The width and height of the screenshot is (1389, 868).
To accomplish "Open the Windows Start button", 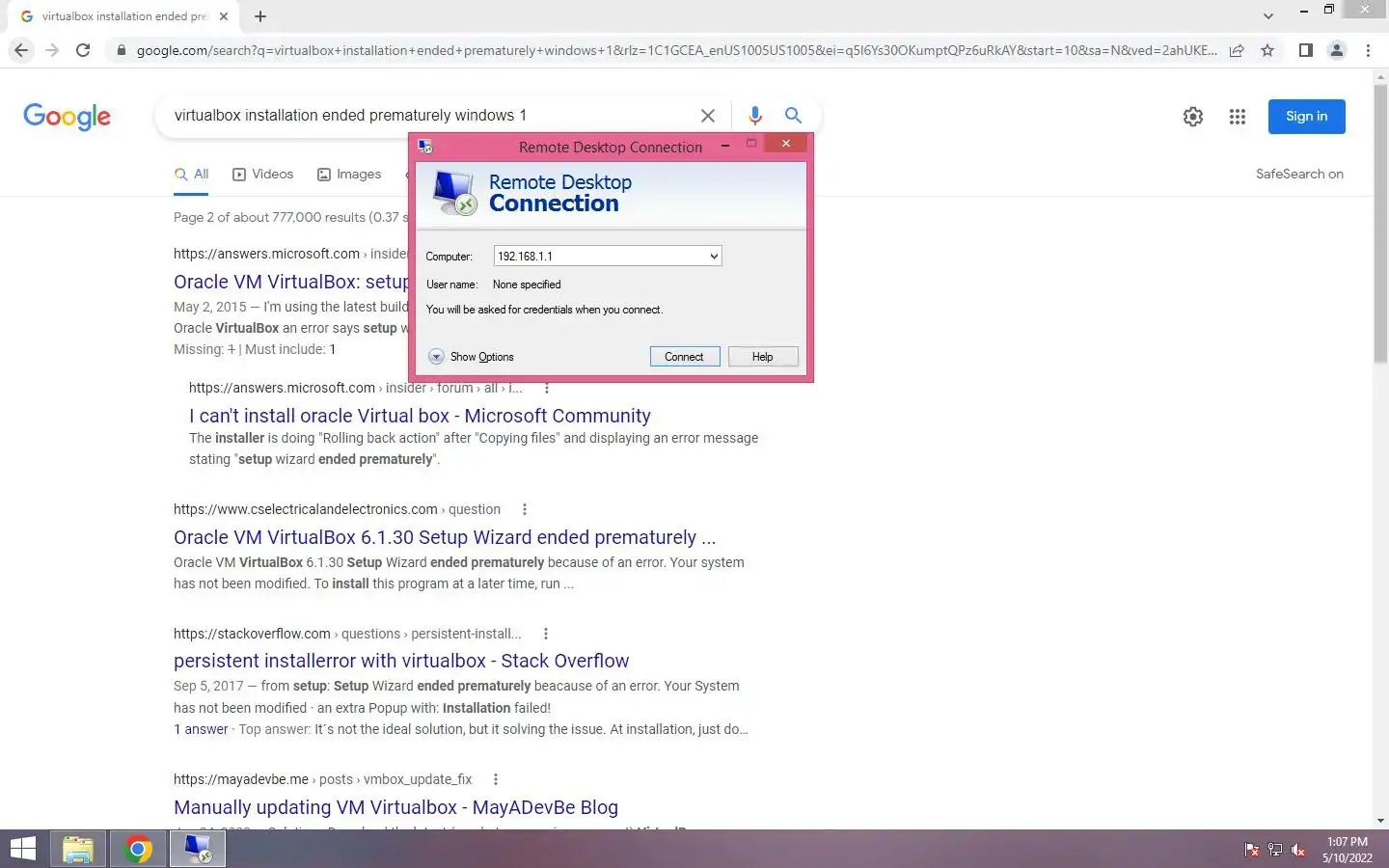I will 22,849.
